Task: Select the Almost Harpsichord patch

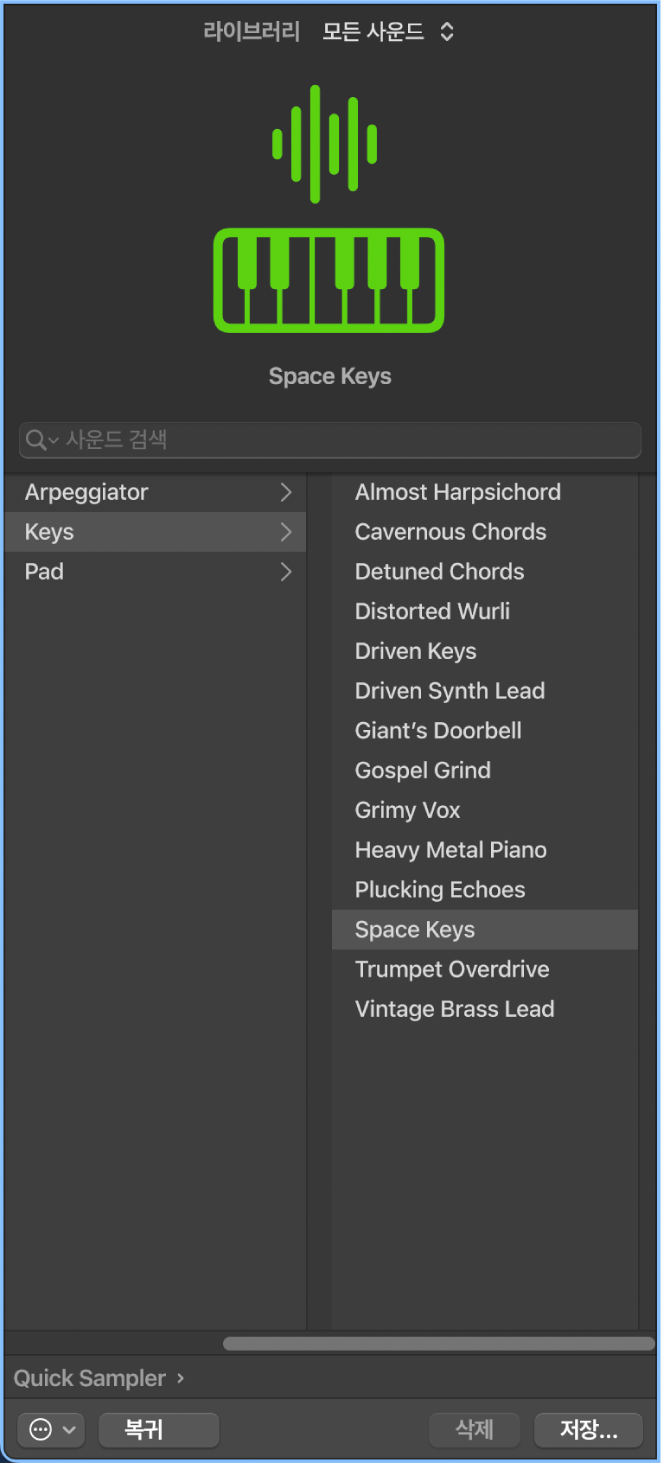Action: pos(458,492)
